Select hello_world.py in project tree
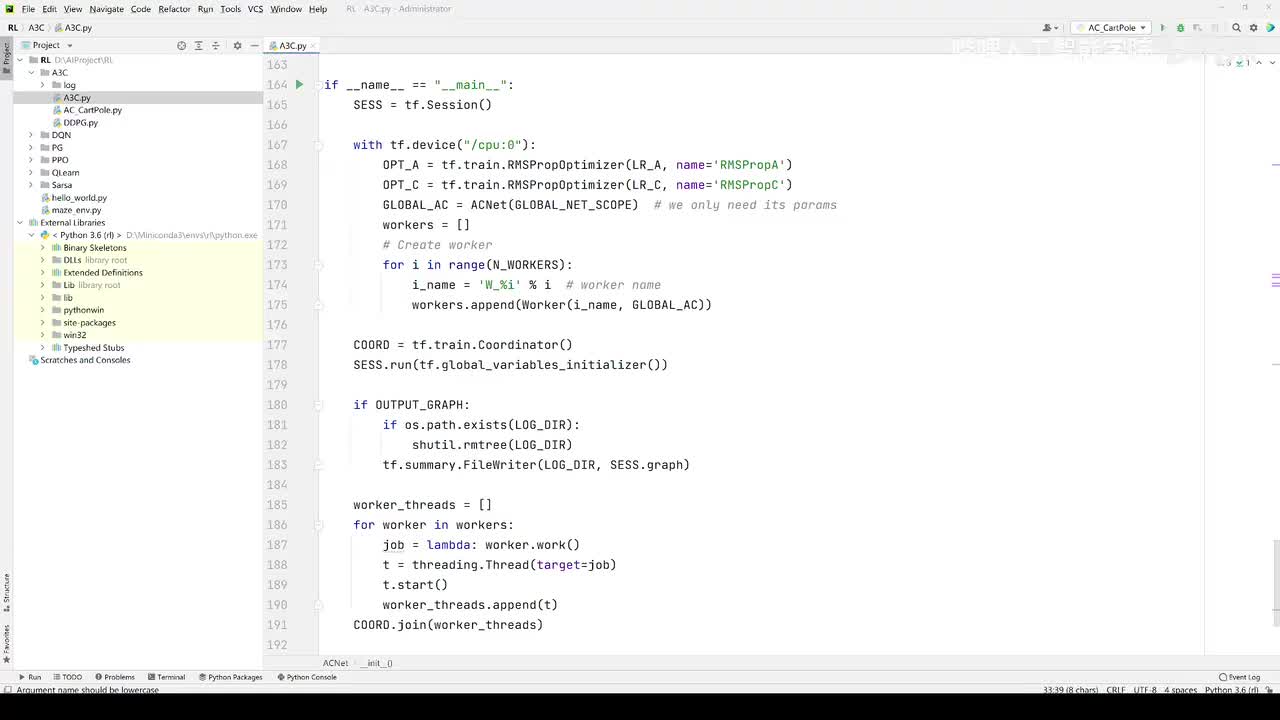Viewport: 1280px width, 720px height. tap(79, 198)
